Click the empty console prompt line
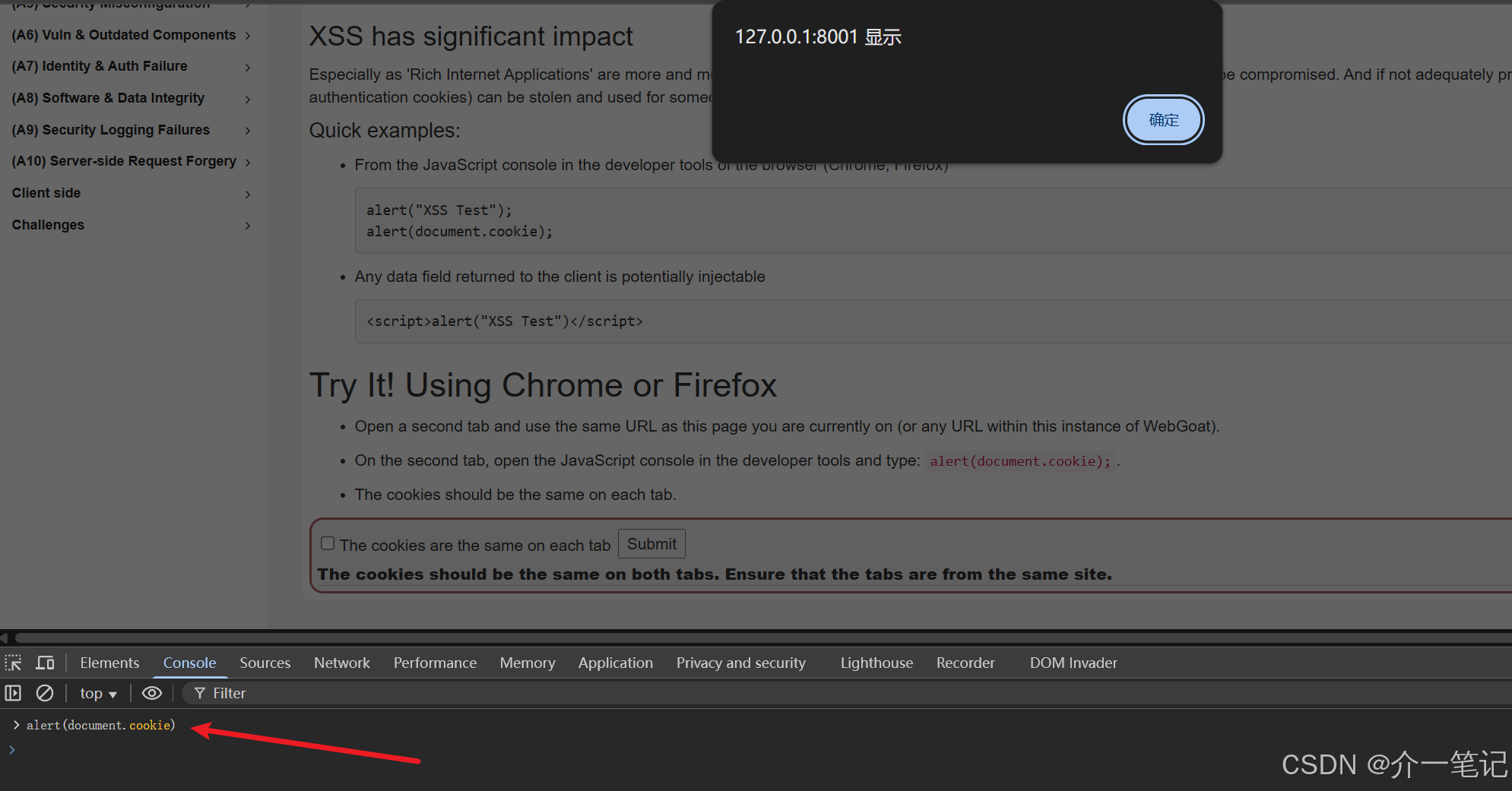Image resolution: width=1512 pixels, height=791 pixels. [x=756, y=750]
